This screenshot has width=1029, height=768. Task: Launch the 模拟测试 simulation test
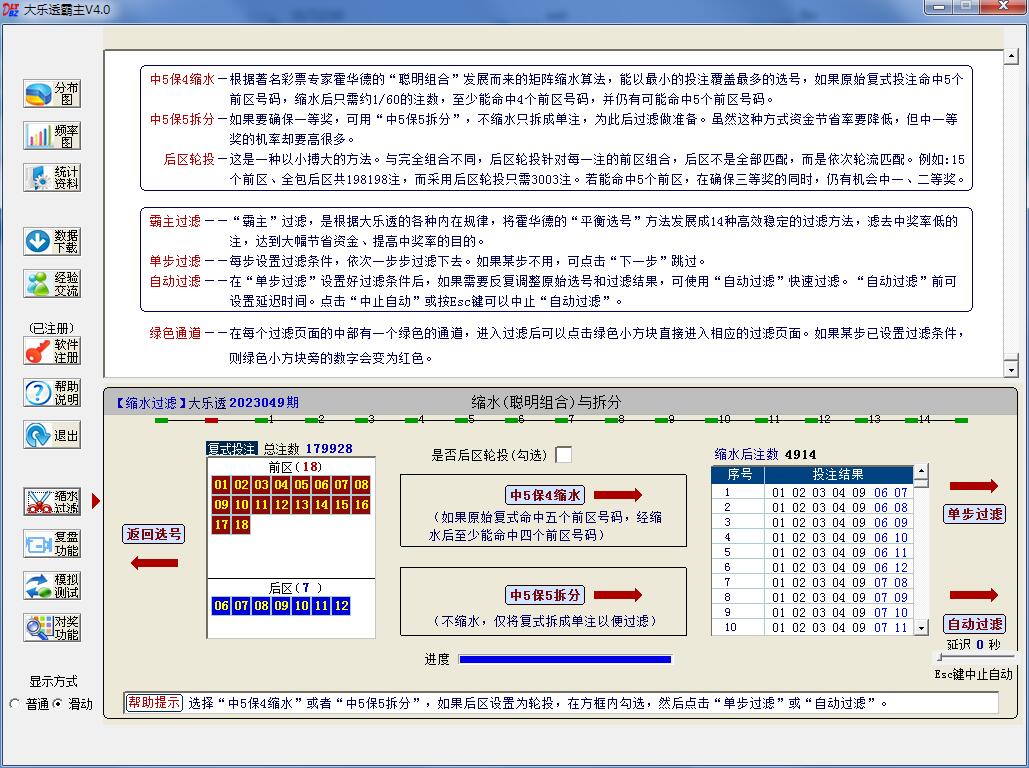point(52,586)
